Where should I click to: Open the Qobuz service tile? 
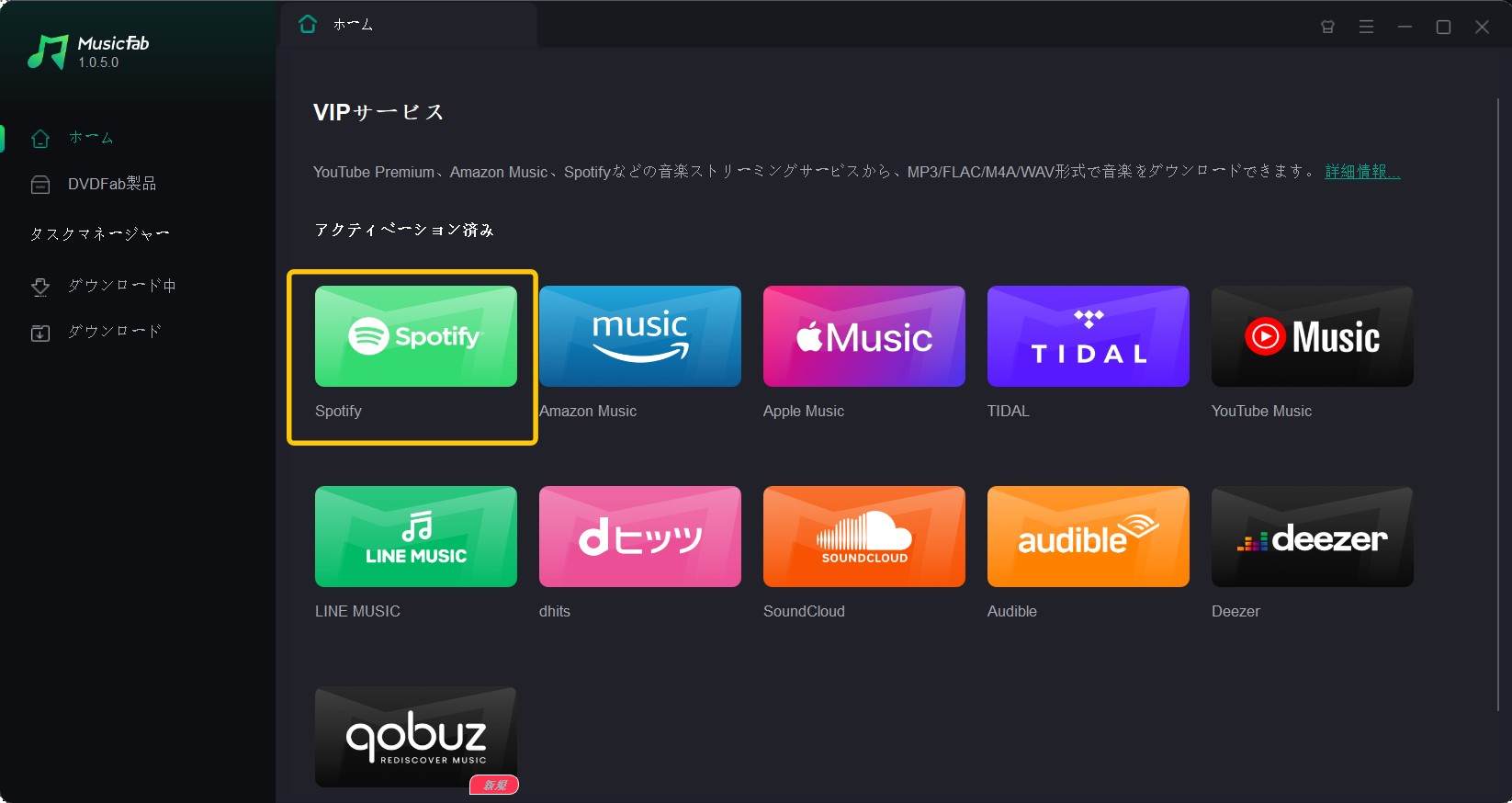[x=415, y=737]
